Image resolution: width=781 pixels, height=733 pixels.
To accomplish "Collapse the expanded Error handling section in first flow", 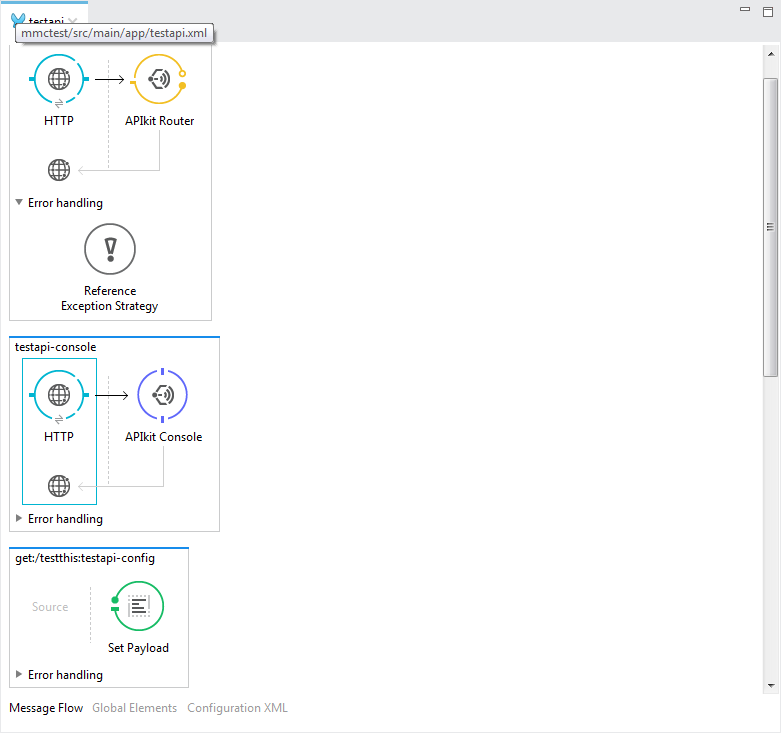I will [x=19, y=202].
